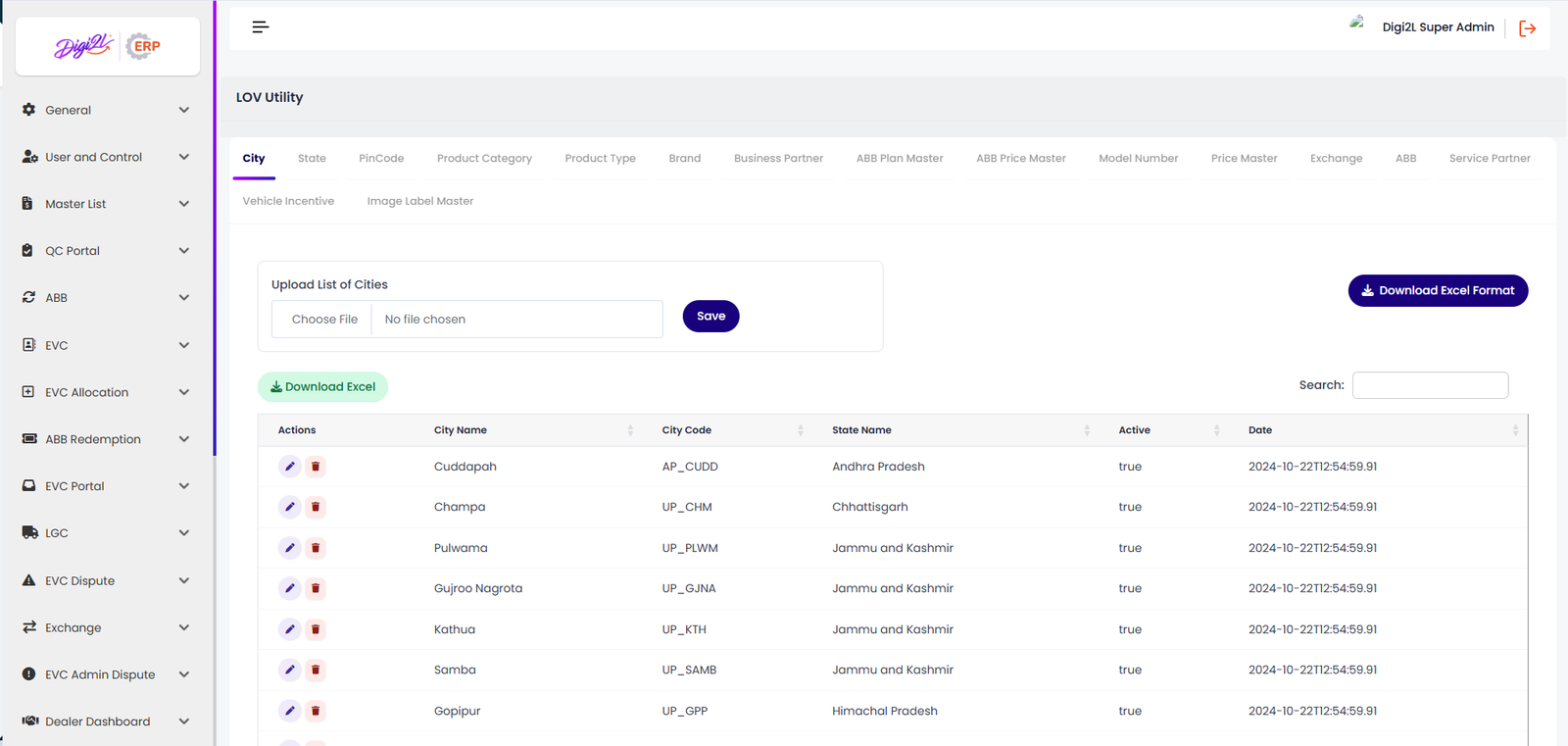The width and height of the screenshot is (1568, 746).
Task: Expand the General menu chevron
Action: (x=184, y=110)
